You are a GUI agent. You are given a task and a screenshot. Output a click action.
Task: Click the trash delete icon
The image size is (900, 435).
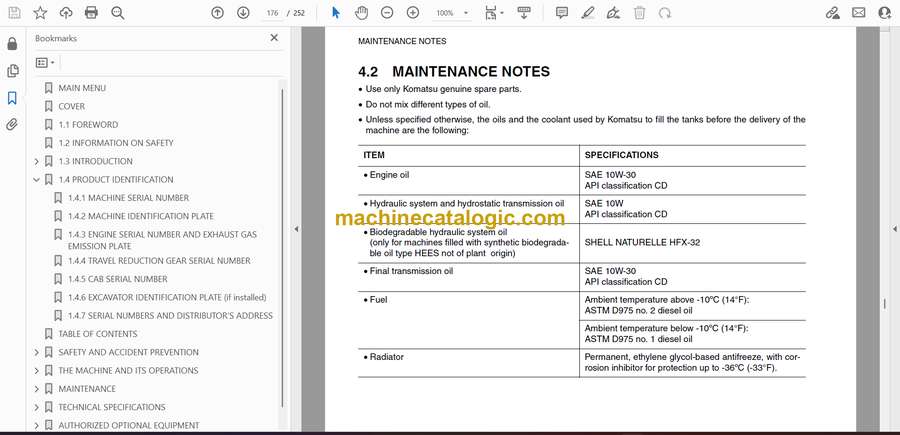[x=639, y=13]
